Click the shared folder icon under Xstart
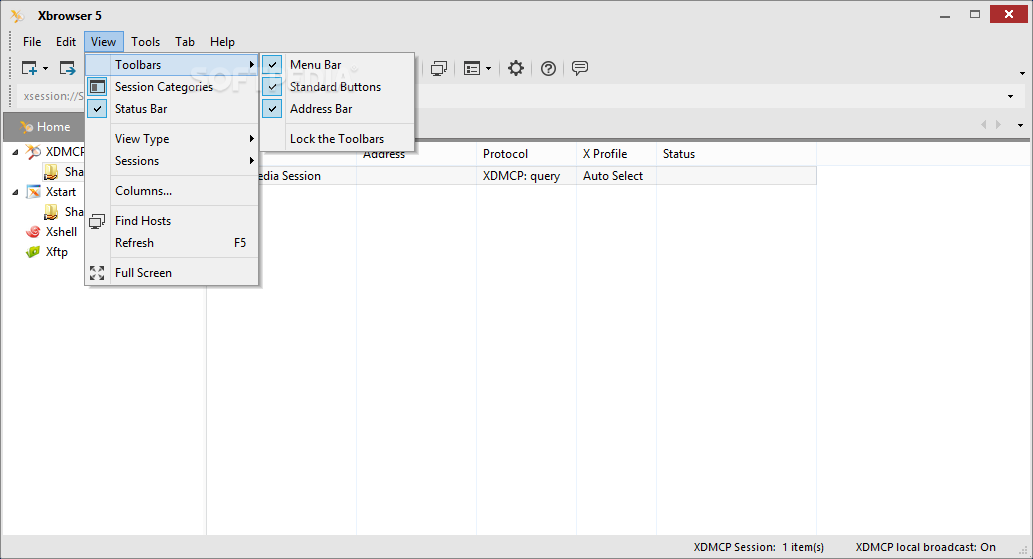1033x559 pixels. point(51,212)
